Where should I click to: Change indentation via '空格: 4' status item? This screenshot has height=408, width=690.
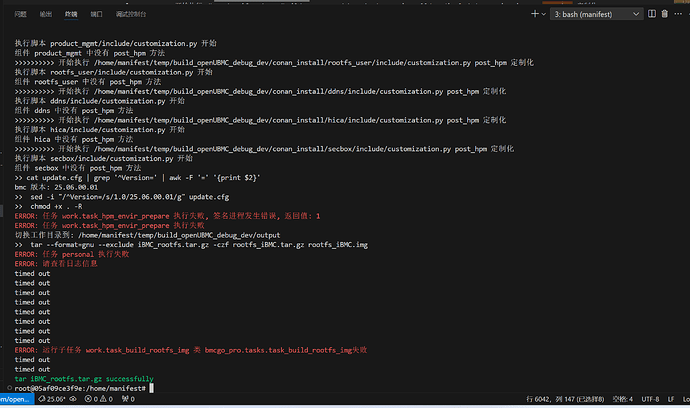623,399
